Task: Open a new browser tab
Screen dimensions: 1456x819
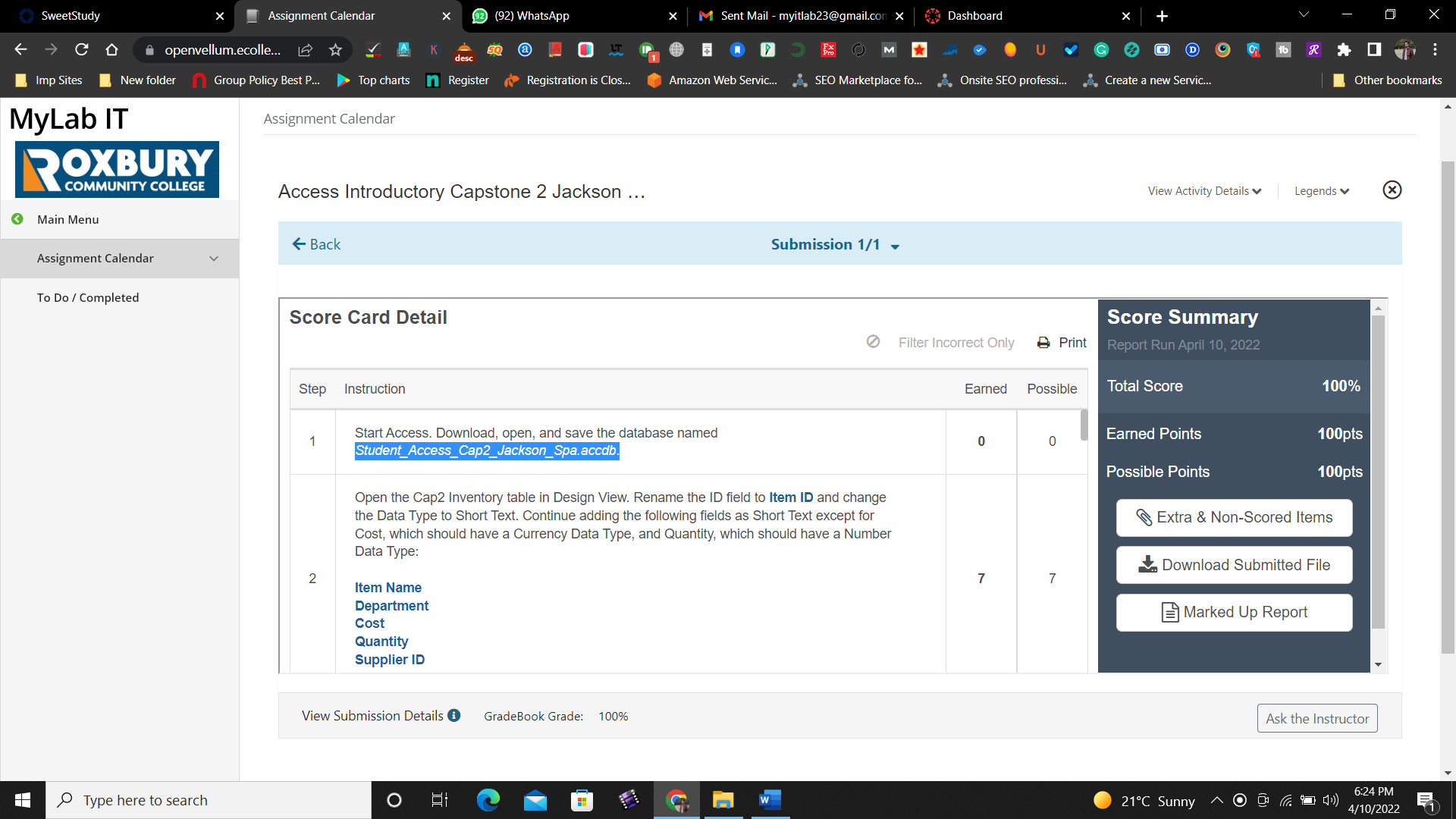Action: click(1162, 16)
